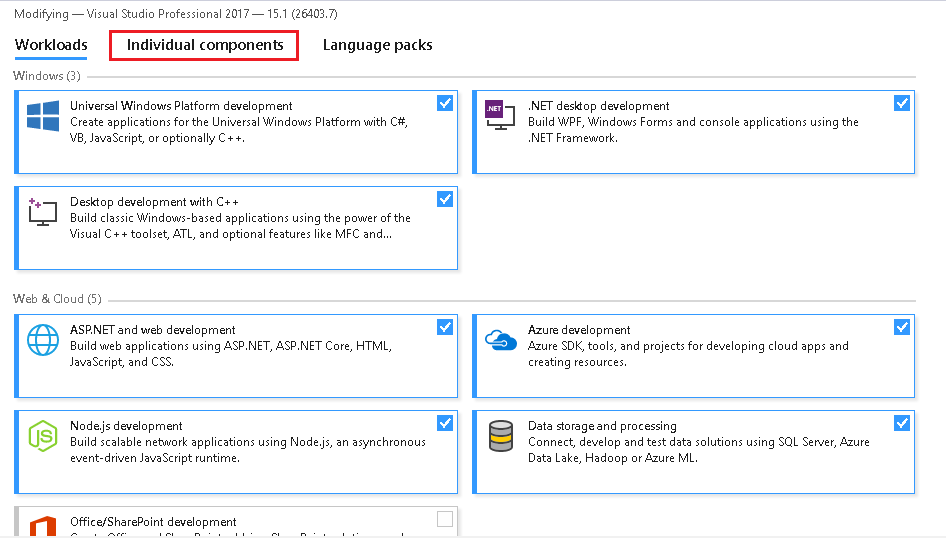Click 'Azure SDK, tools, and projects' description

pyautogui.click(x=688, y=354)
